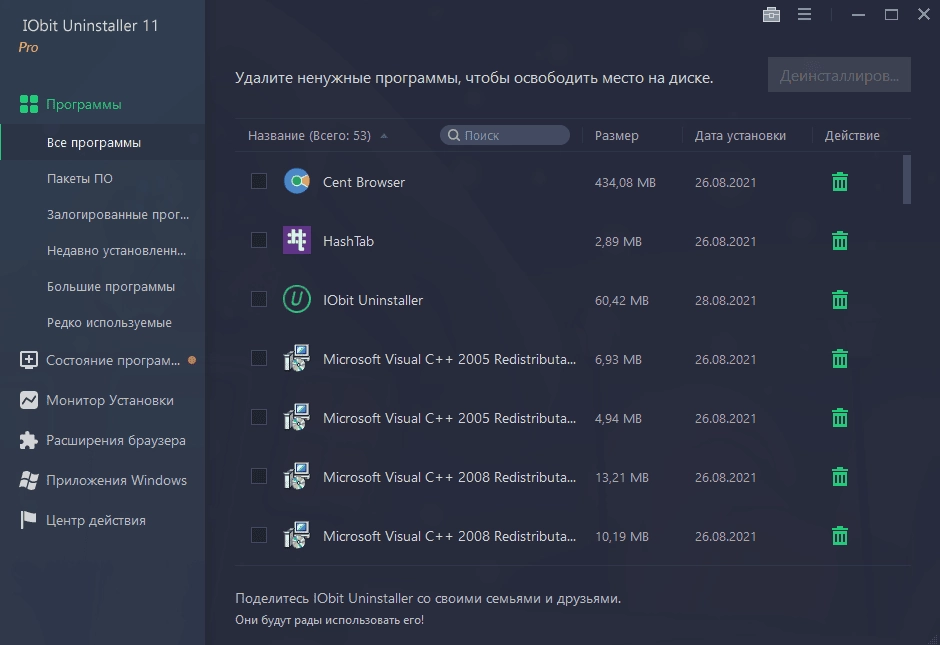Screen dimensions: 940x645
Task: Click installer icon of 6,93 MB Visual C++ 2005
Action: [x=297, y=358]
